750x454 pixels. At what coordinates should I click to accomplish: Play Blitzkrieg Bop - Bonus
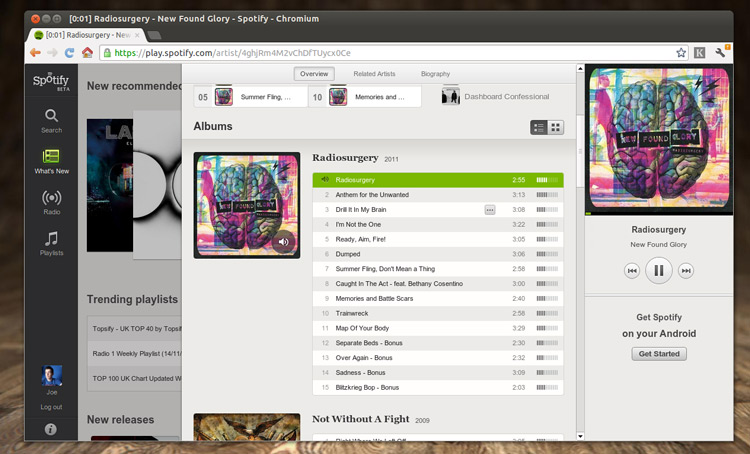tap(438, 388)
